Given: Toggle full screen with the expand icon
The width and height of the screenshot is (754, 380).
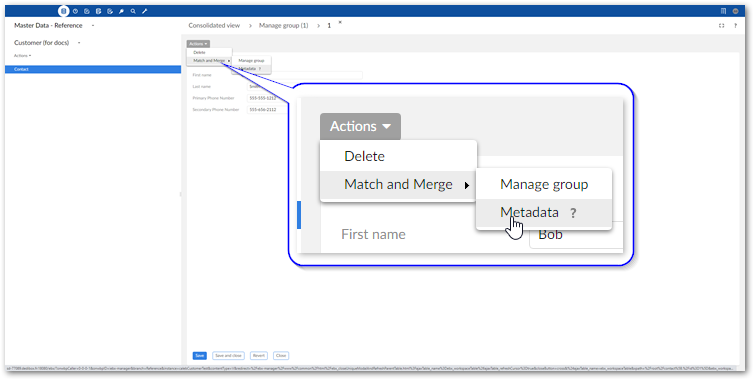Looking at the screenshot, I should point(721,25).
